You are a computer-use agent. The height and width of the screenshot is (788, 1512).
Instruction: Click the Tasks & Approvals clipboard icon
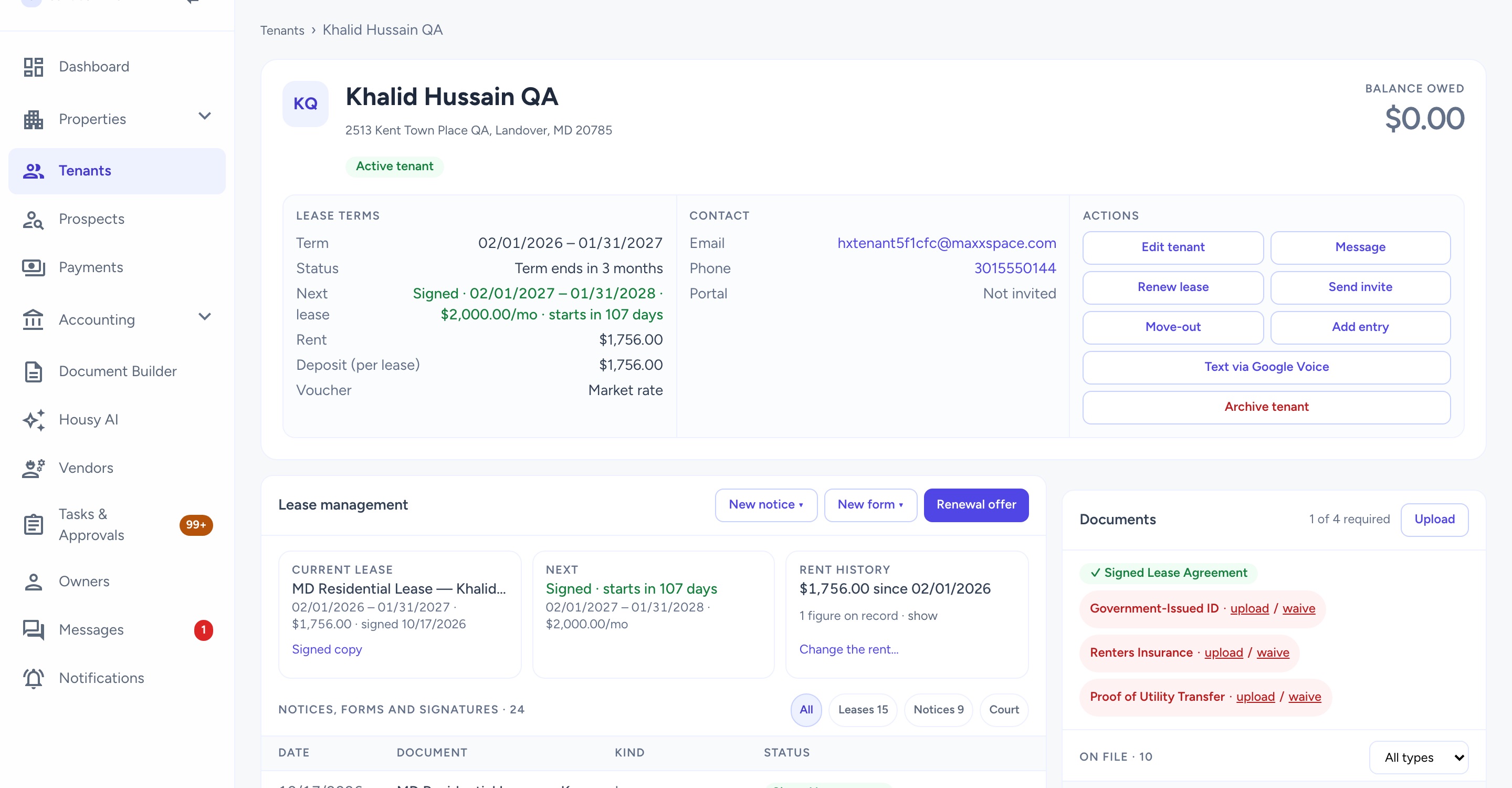[x=34, y=525]
